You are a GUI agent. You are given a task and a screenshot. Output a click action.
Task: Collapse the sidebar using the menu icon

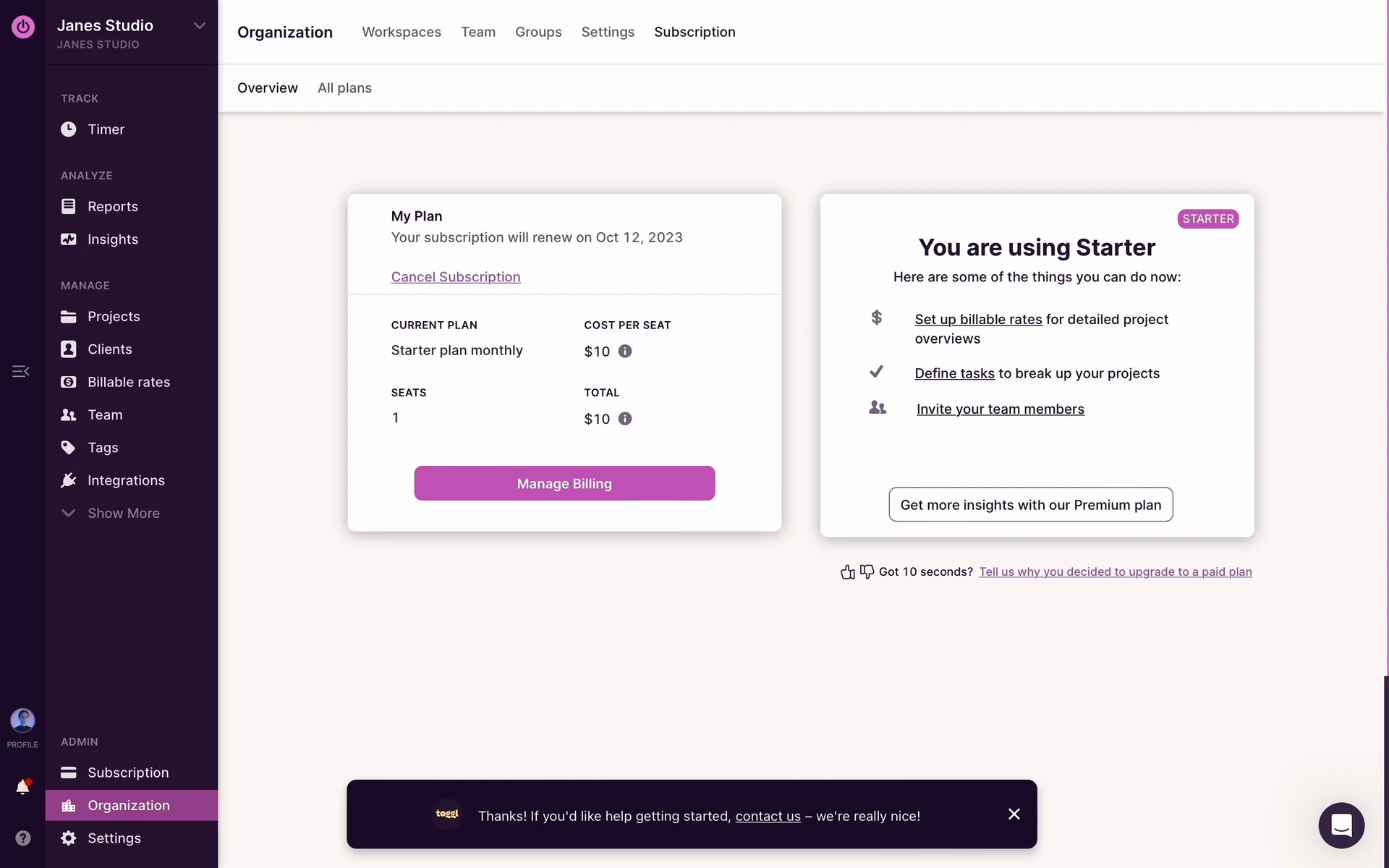tap(20, 372)
